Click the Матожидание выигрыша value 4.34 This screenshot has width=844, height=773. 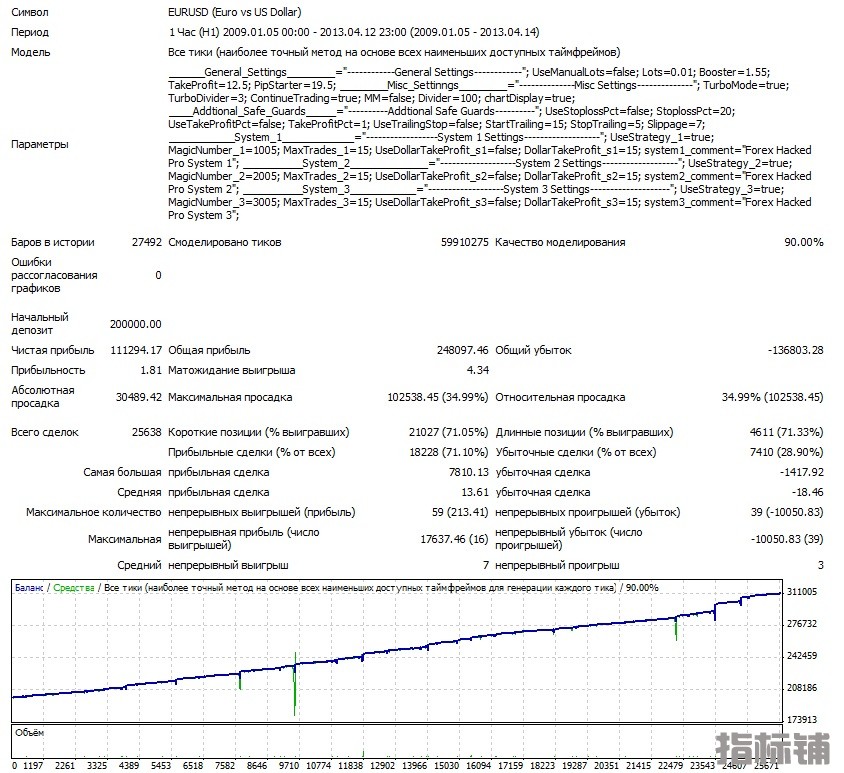click(477, 370)
